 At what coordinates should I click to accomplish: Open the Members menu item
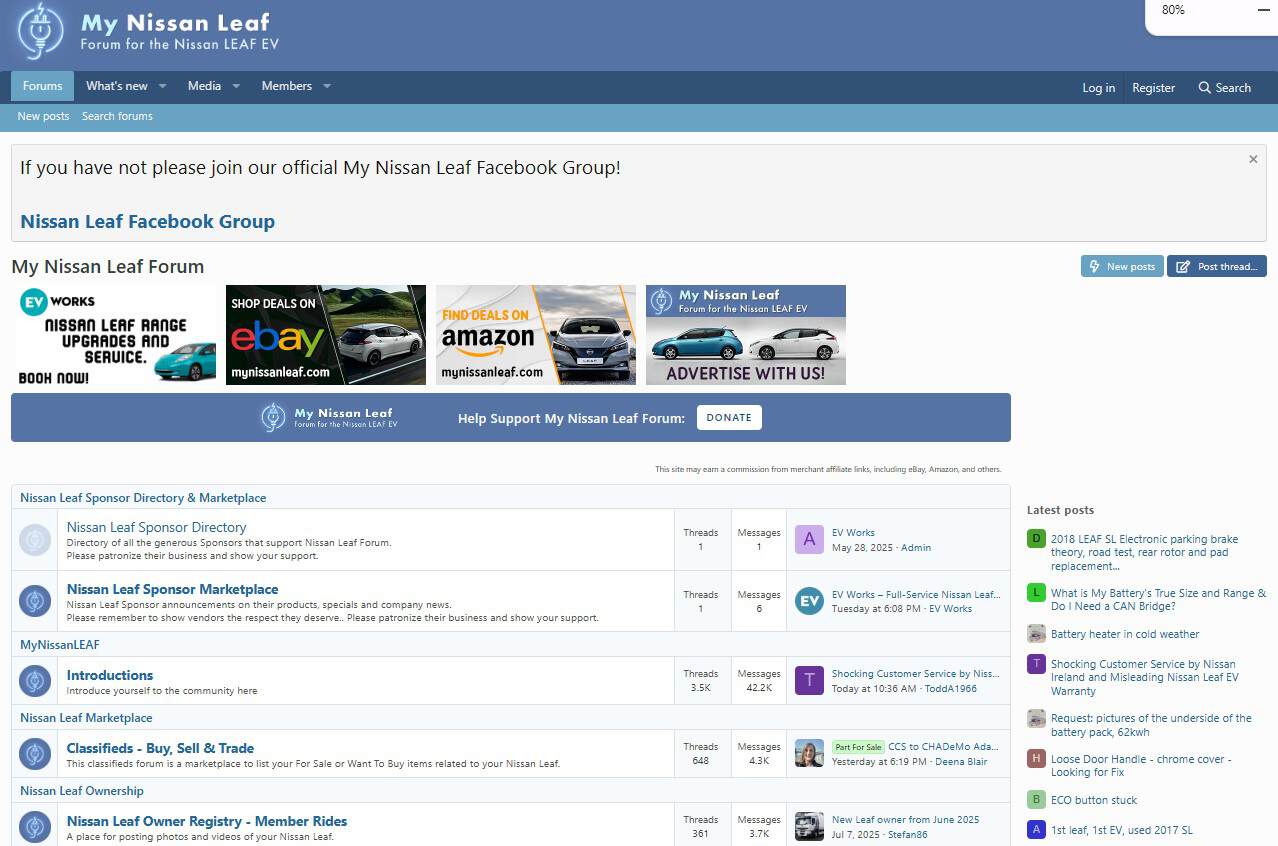287,86
